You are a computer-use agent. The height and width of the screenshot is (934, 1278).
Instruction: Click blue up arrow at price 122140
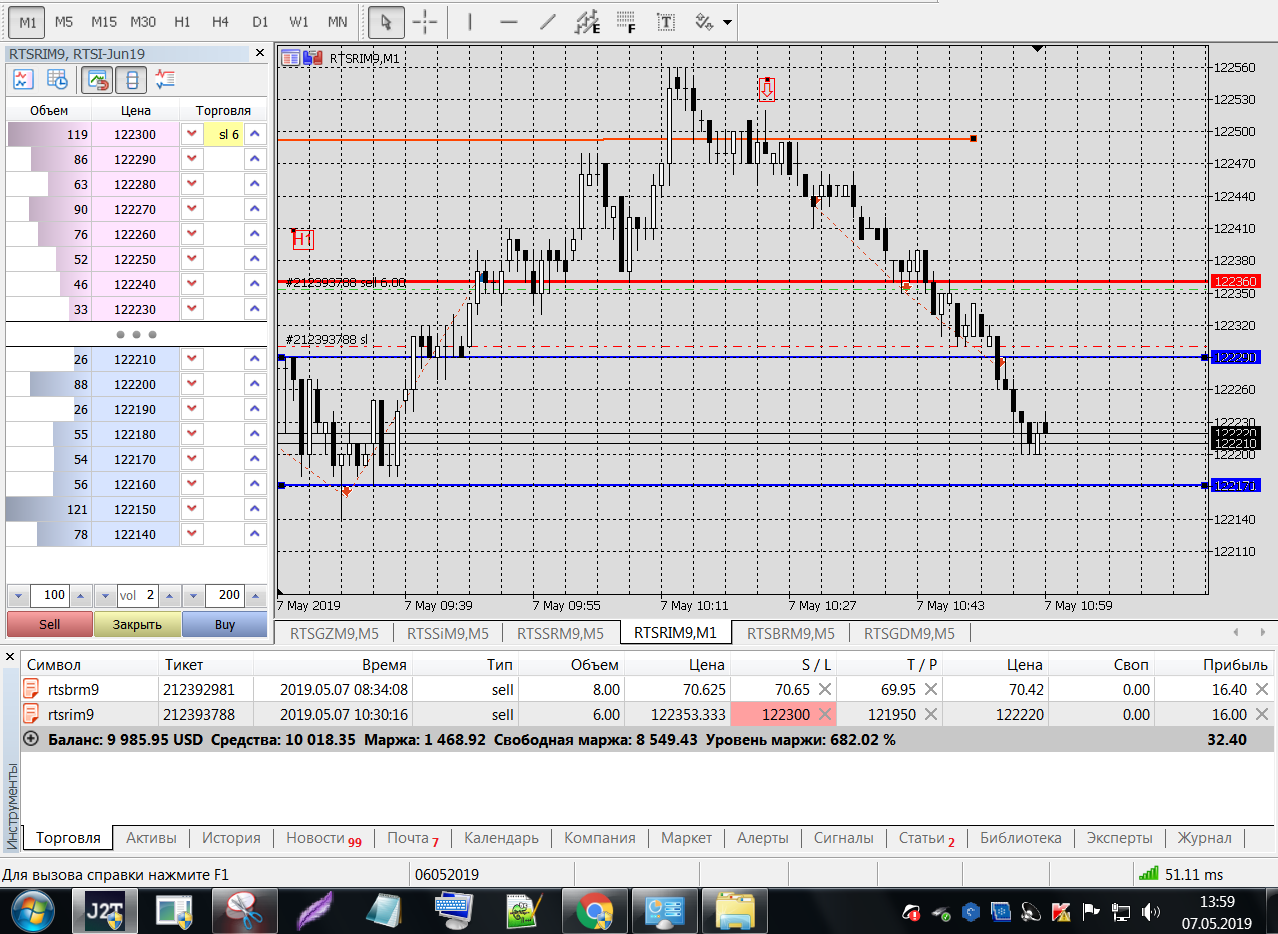pos(255,534)
